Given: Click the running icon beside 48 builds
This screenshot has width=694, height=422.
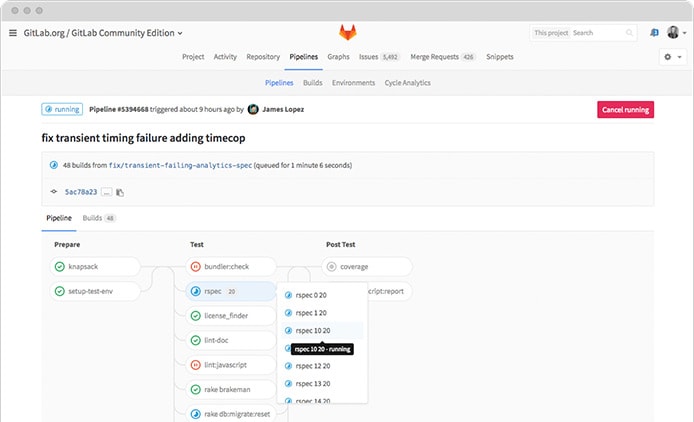Looking at the screenshot, I should tap(54, 165).
